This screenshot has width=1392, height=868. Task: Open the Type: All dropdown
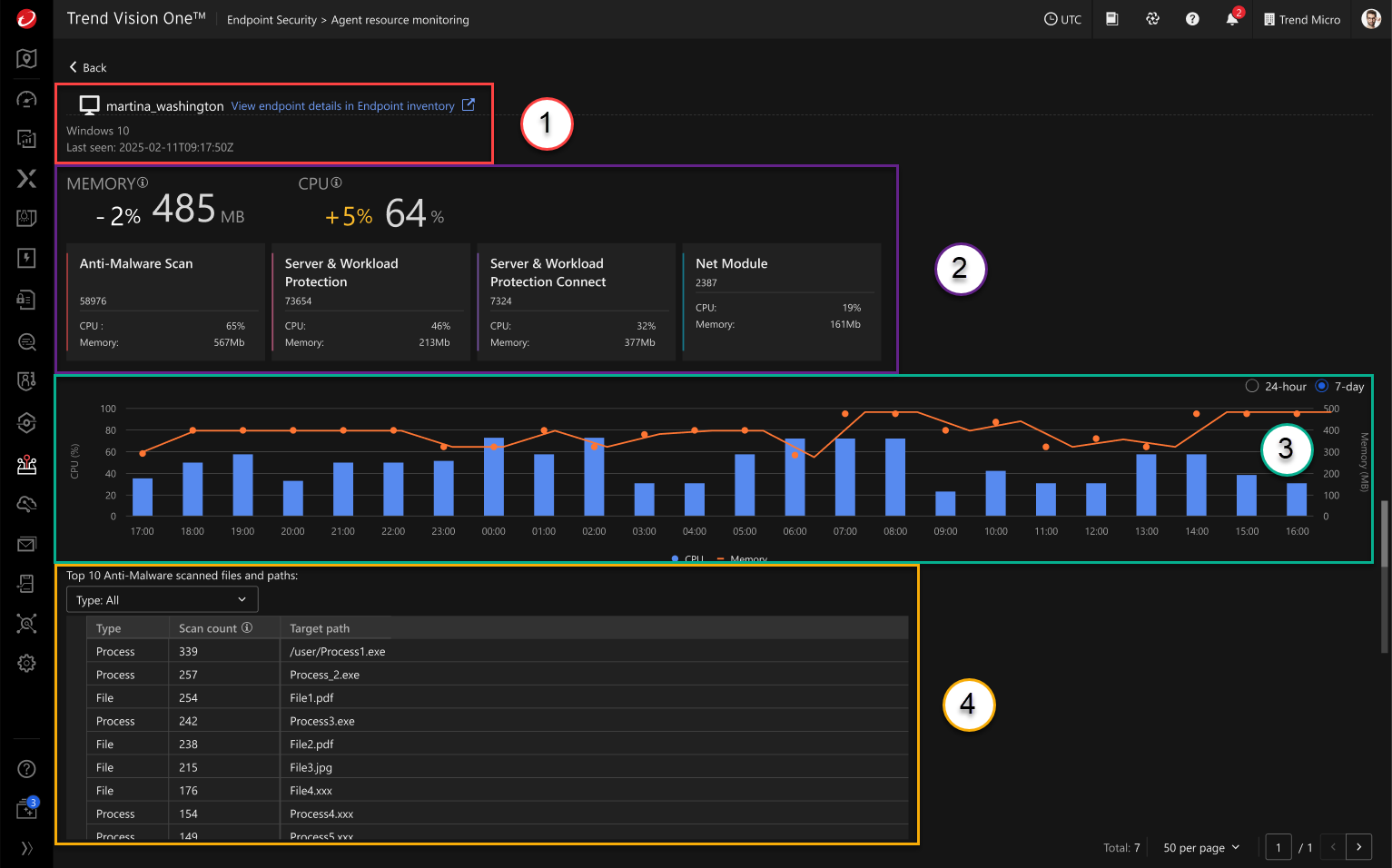pyautogui.click(x=162, y=600)
